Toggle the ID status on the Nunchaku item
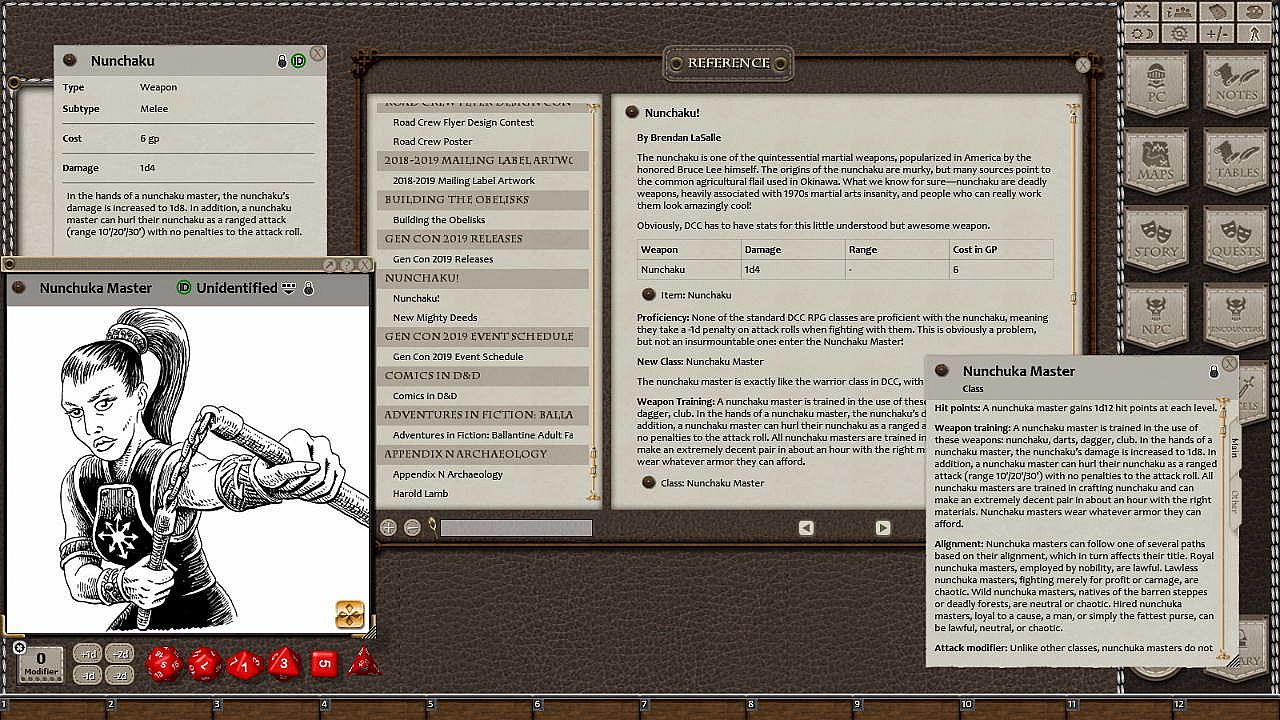1280x720 pixels. pos(298,61)
